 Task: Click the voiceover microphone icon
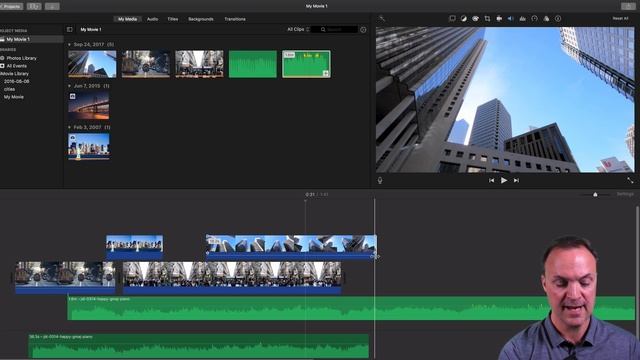(380, 180)
